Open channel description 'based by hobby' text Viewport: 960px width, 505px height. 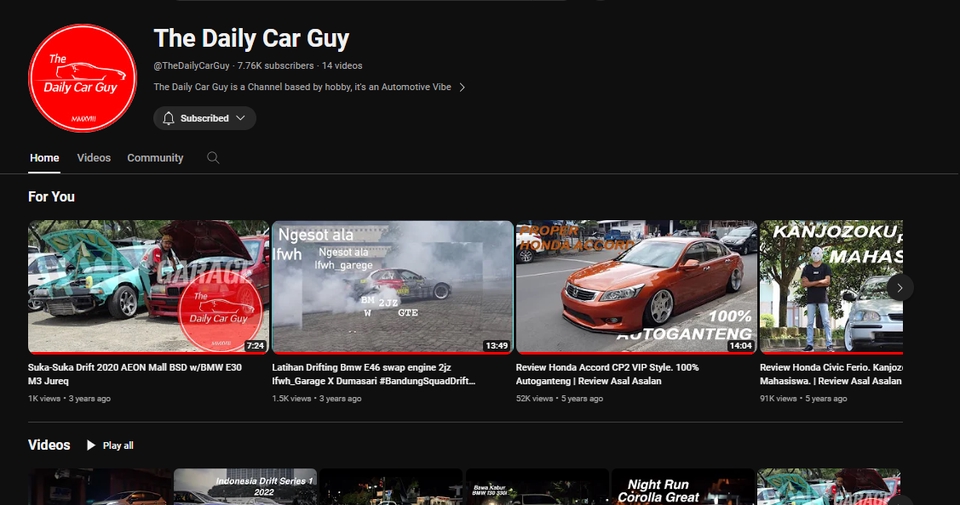coord(302,87)
